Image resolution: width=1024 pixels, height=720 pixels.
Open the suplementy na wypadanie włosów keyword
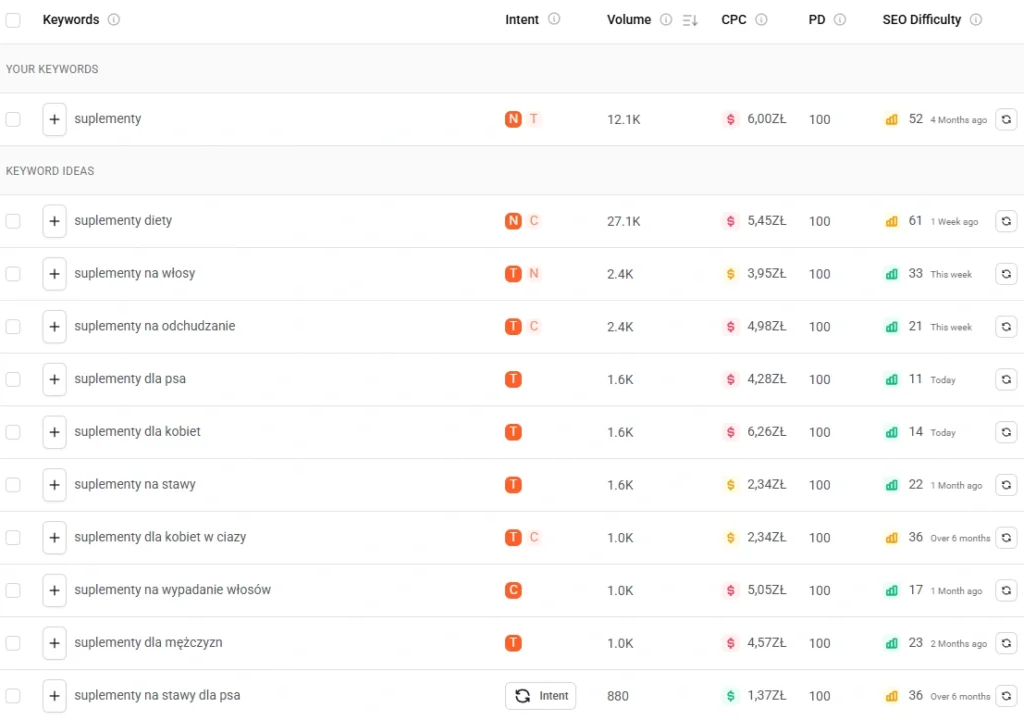(172, 590)
